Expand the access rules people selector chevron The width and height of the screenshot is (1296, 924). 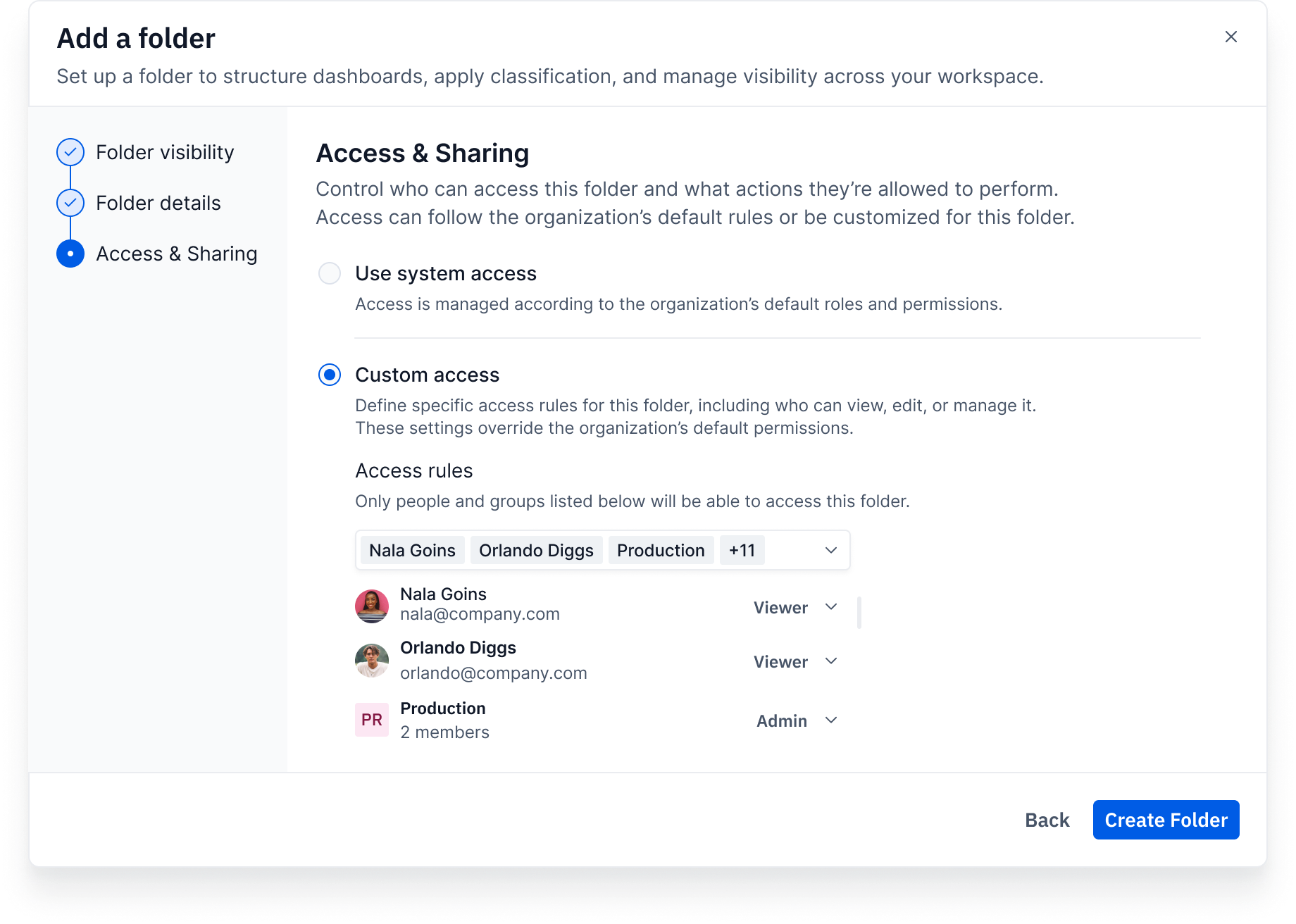831,550
